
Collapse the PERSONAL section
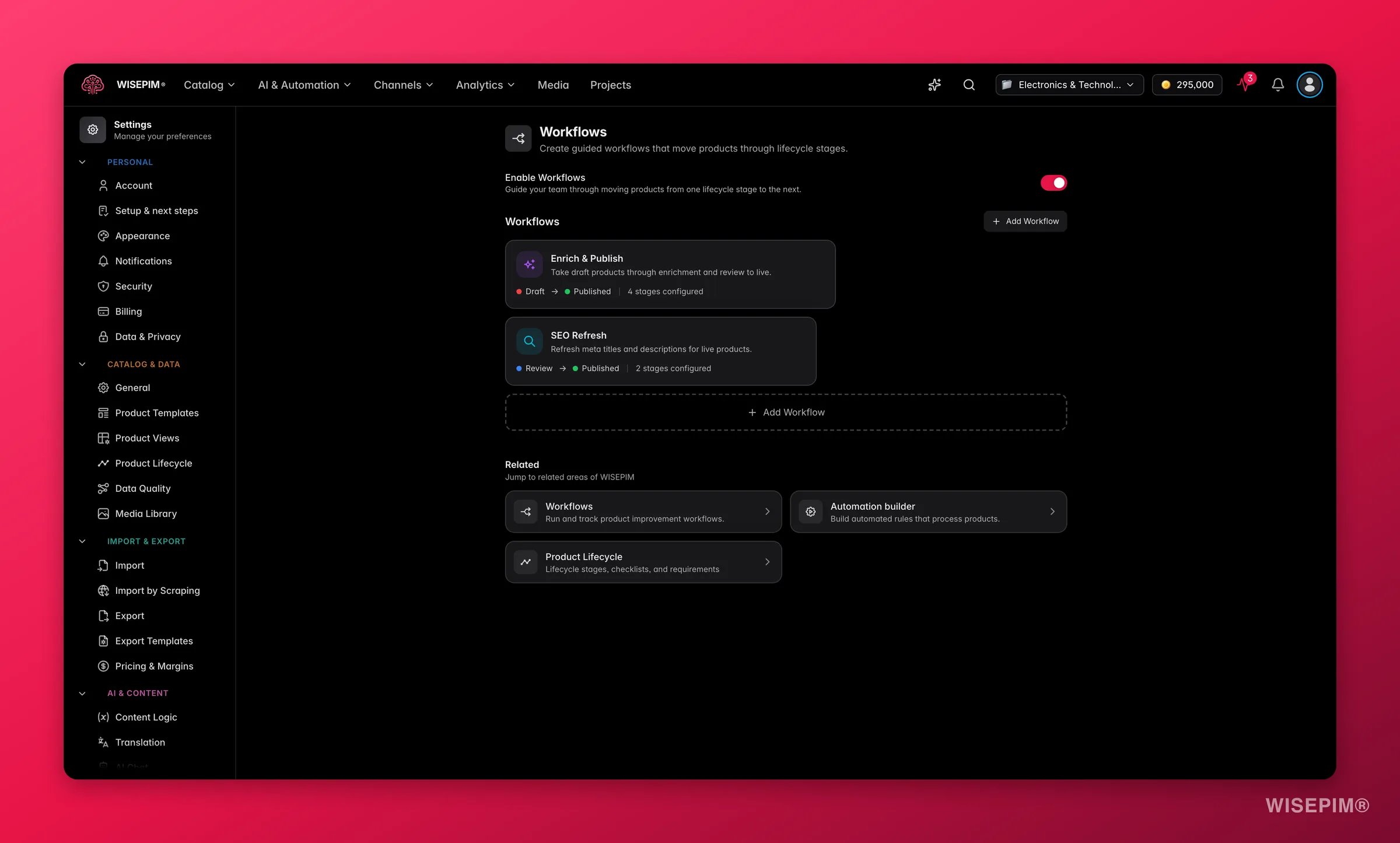coord(82,162)
